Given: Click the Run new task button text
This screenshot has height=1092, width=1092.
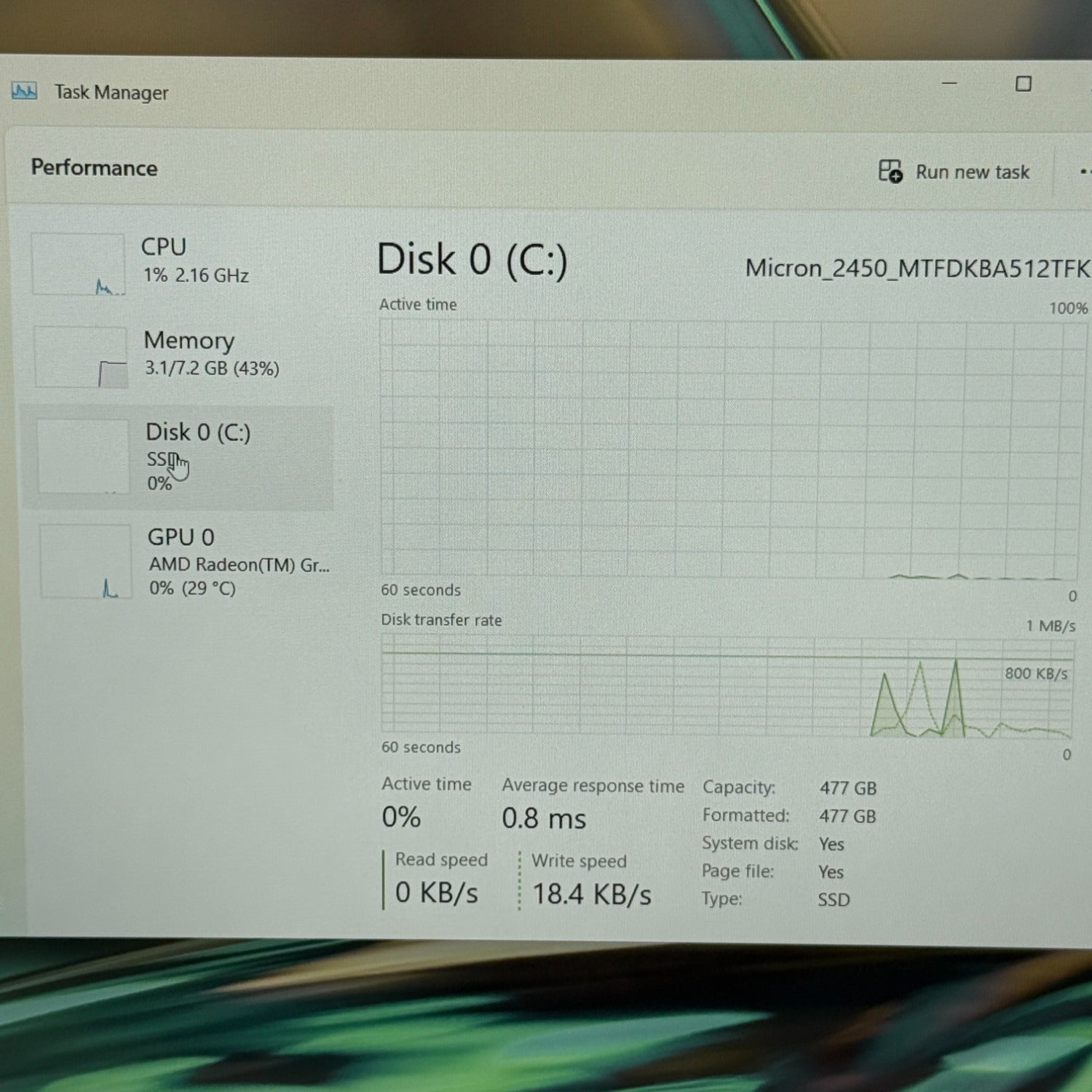Looking at the screenshot, I should pyautogui.click(x=972, y=173).
